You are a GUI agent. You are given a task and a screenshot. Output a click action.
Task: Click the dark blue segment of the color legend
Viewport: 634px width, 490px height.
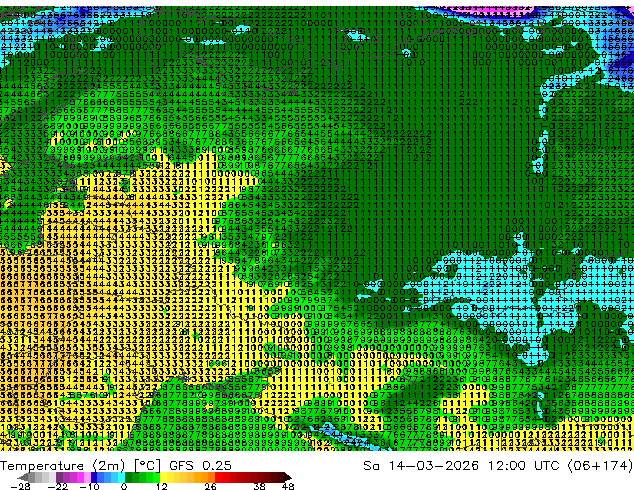pos(94,477)
